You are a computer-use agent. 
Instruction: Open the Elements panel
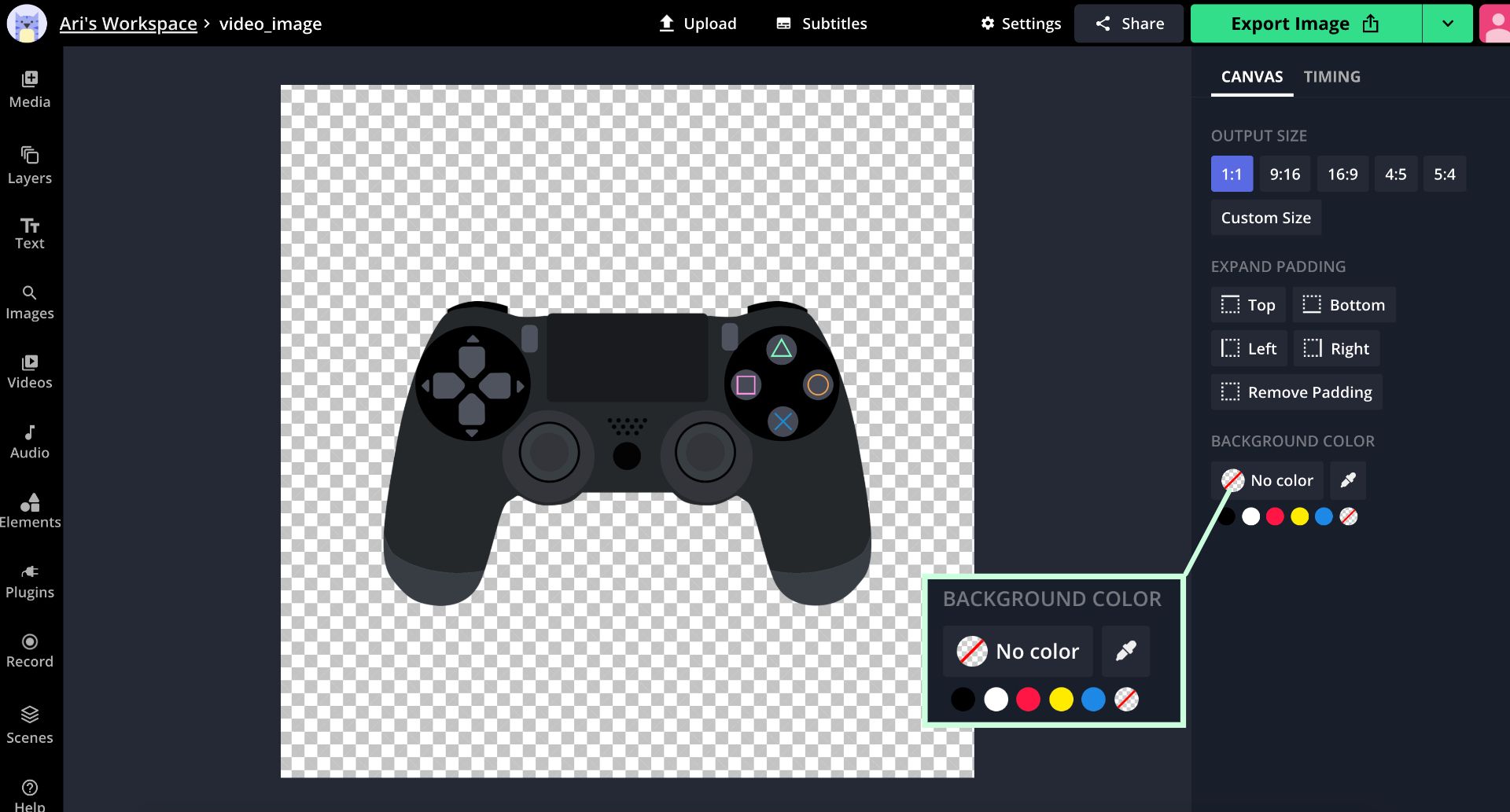pyautogui.click(x=30, y=512)
